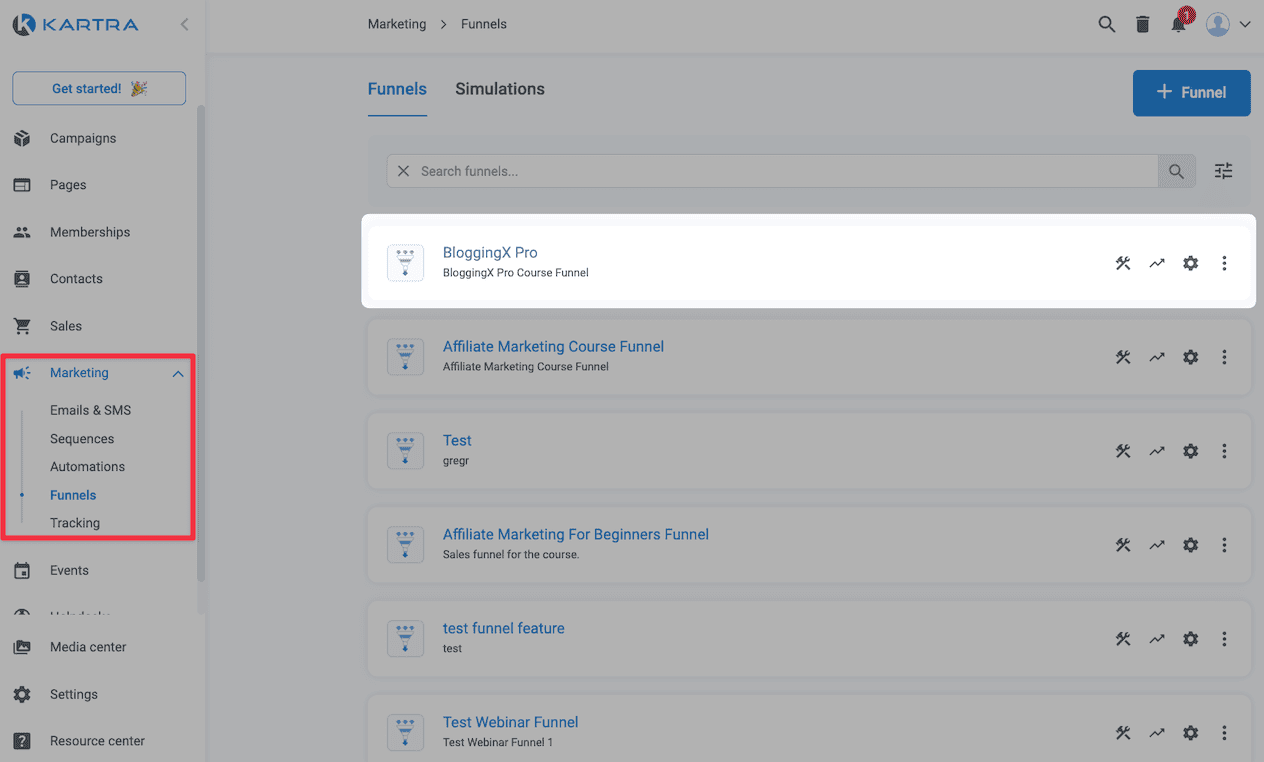Click the sidebar vertical scrollbar
This screenshot has width=1264, height=762.
point(201,345)
